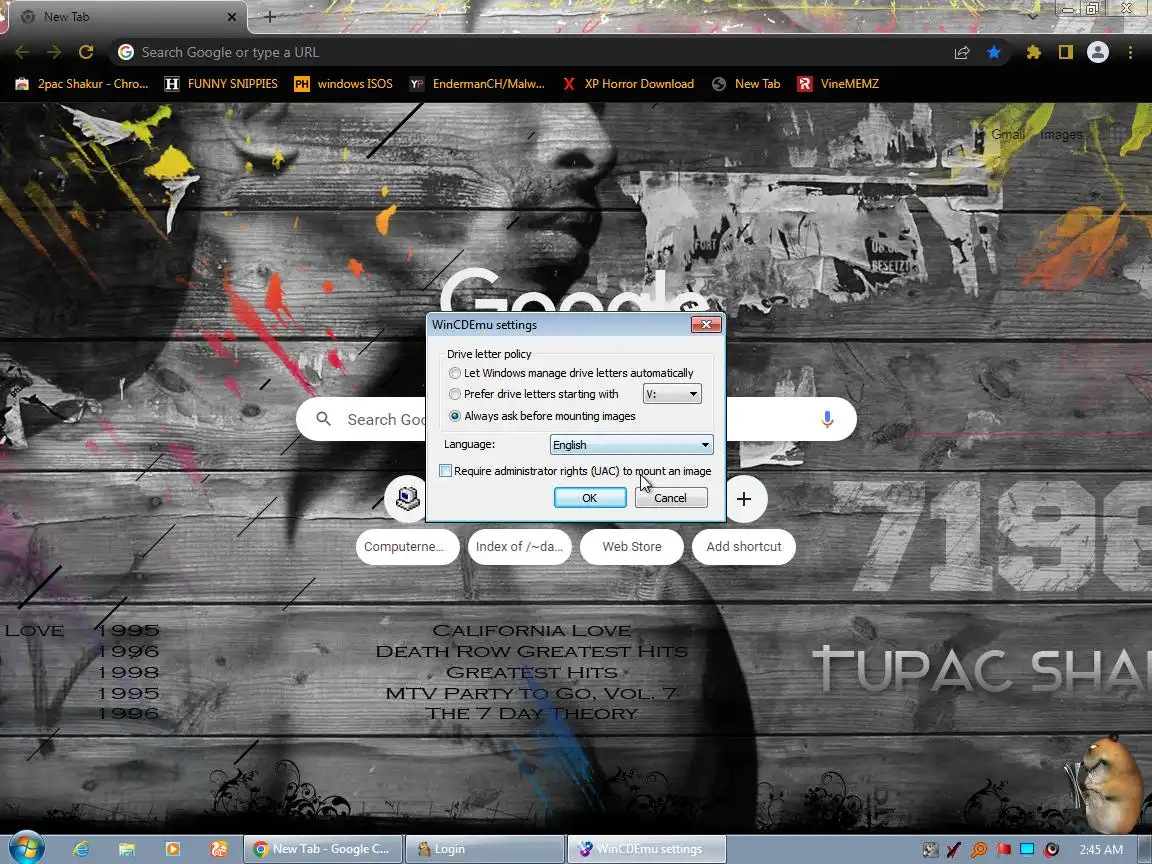
Task: Open the Extensions puzzle piece menu
Action: (1034, 52)
